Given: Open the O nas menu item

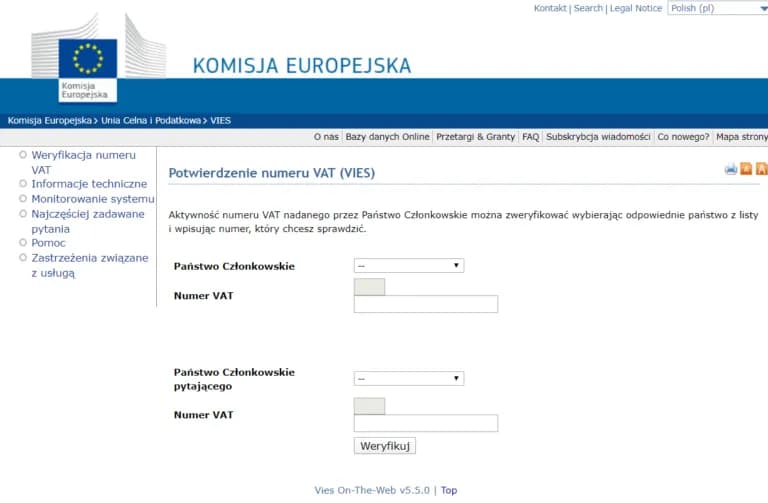Looking at the screenshot, I should 325,137.
